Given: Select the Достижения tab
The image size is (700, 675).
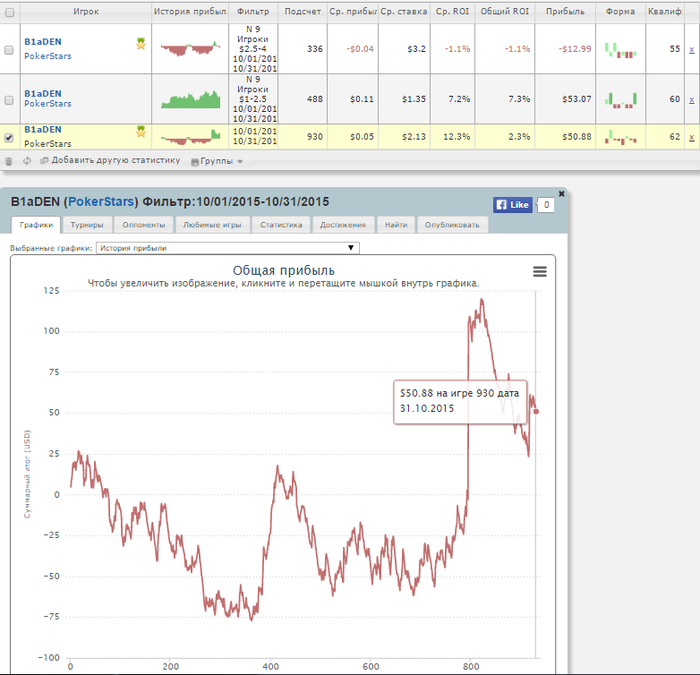Looking at the screenshot, I should (x=343, y=225).
